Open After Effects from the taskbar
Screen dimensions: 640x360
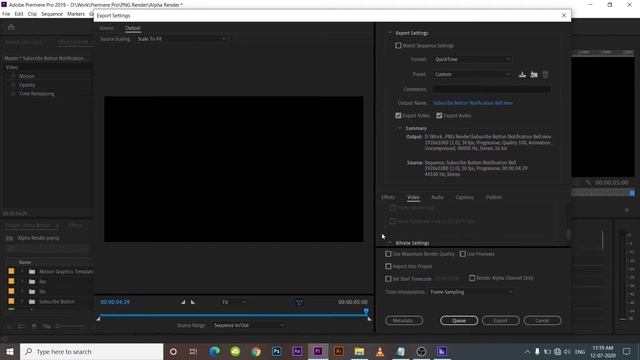(x=297, y=351)
